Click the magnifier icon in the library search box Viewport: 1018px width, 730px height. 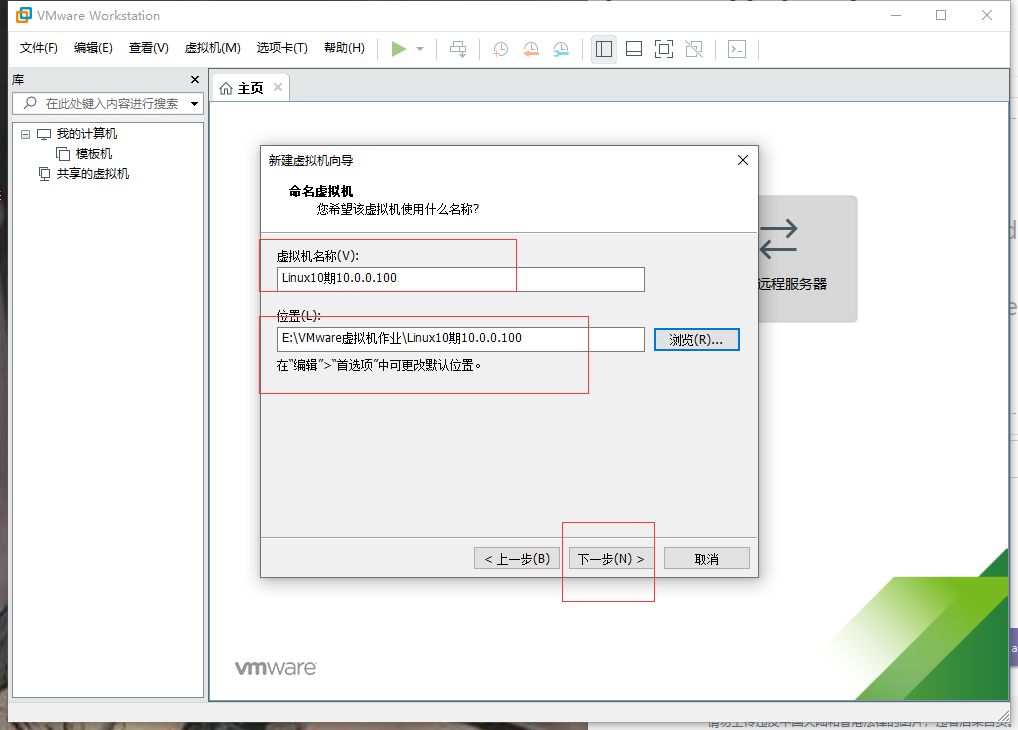pos(30,103)
